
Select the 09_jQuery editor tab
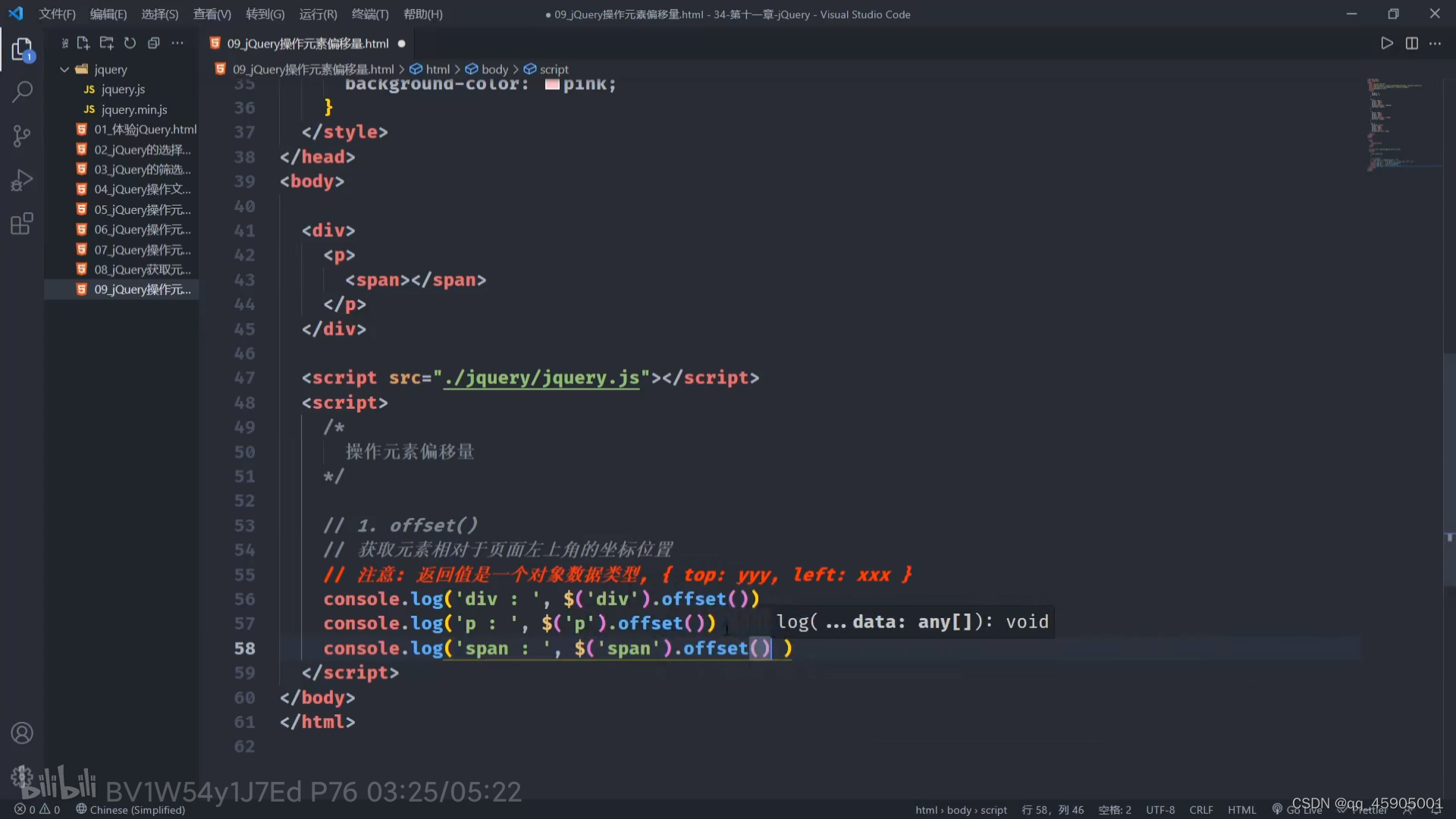coord(307,43)
